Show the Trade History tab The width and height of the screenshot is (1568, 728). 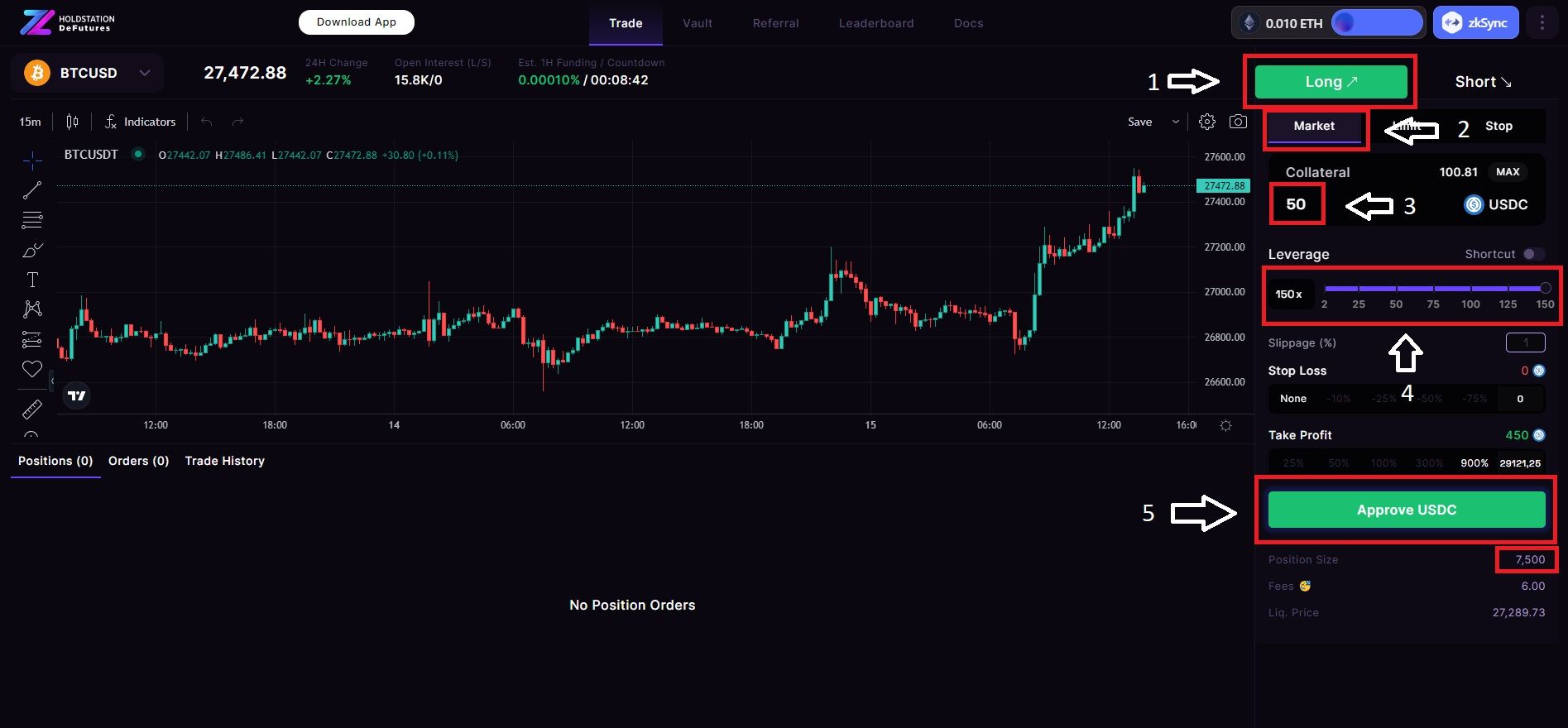pyautogui.click(x=225, y=461)
